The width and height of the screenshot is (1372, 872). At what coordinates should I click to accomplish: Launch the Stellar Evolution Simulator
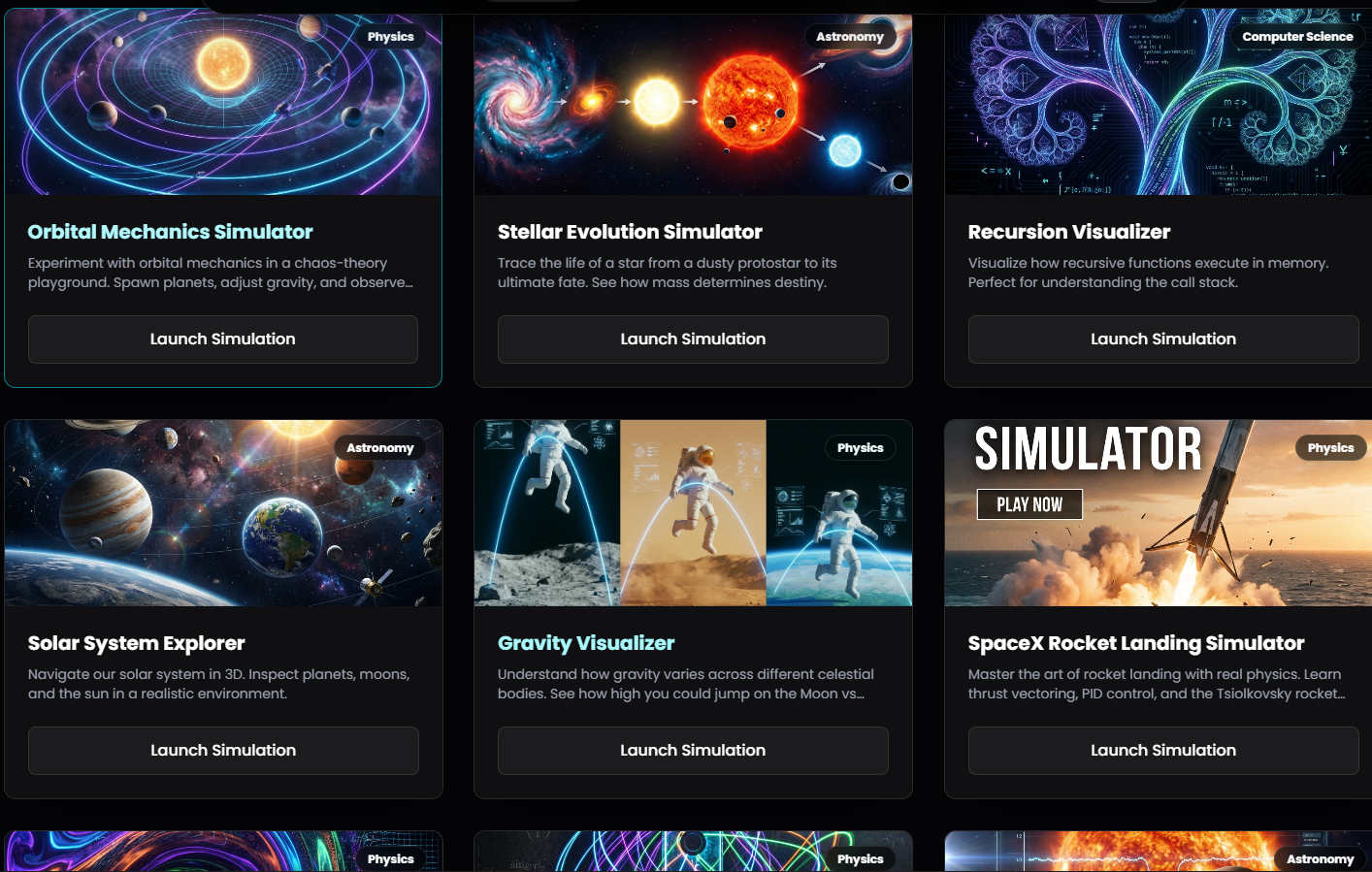point(693,339)
